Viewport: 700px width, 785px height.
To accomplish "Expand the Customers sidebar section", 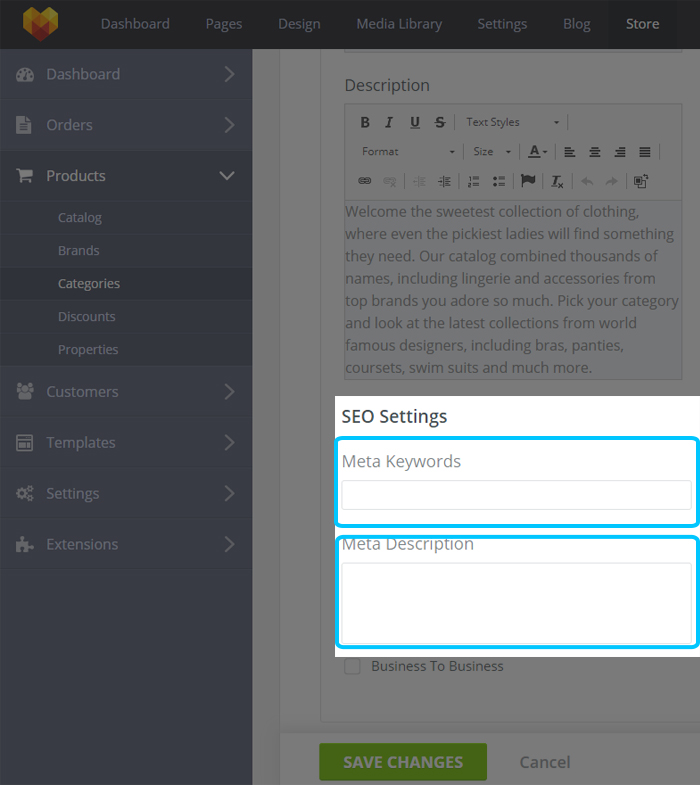I will click(x=126, y=391).
